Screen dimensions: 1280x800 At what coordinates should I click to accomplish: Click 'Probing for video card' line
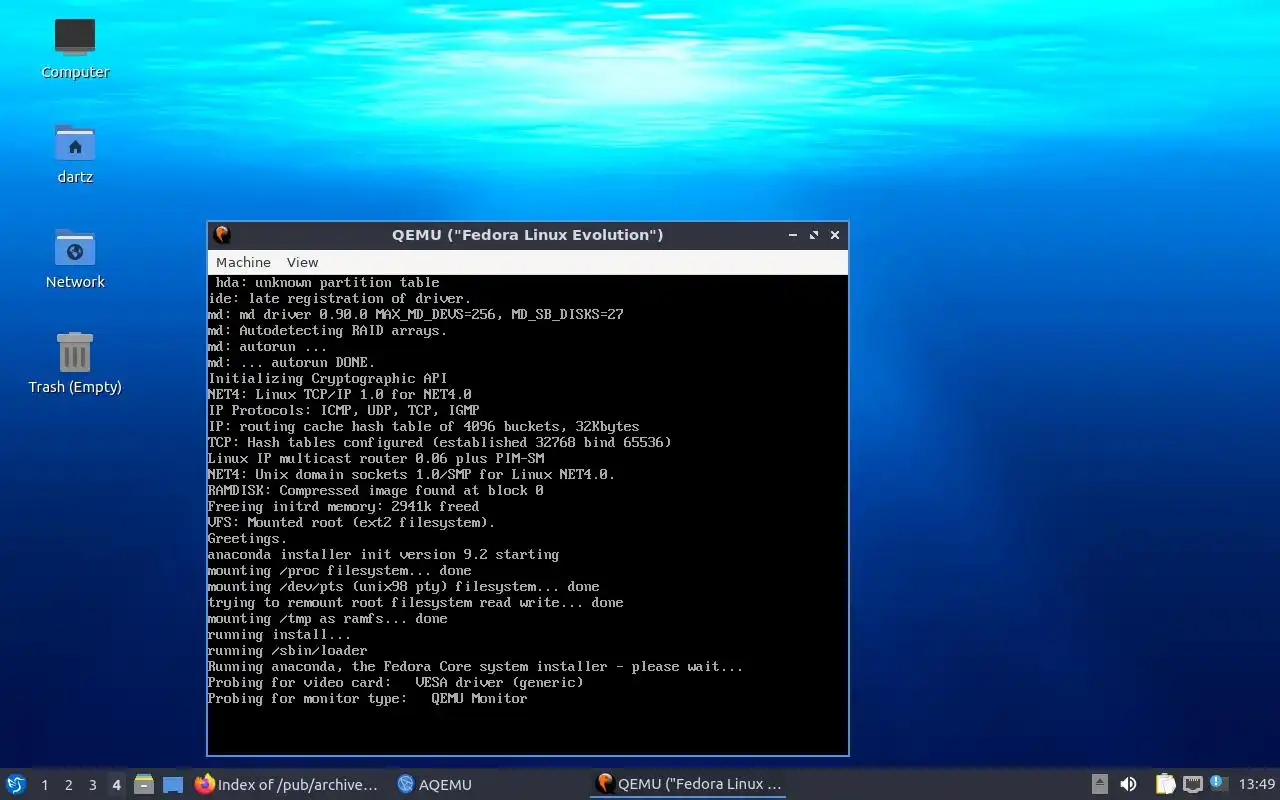tap(395, 682)
